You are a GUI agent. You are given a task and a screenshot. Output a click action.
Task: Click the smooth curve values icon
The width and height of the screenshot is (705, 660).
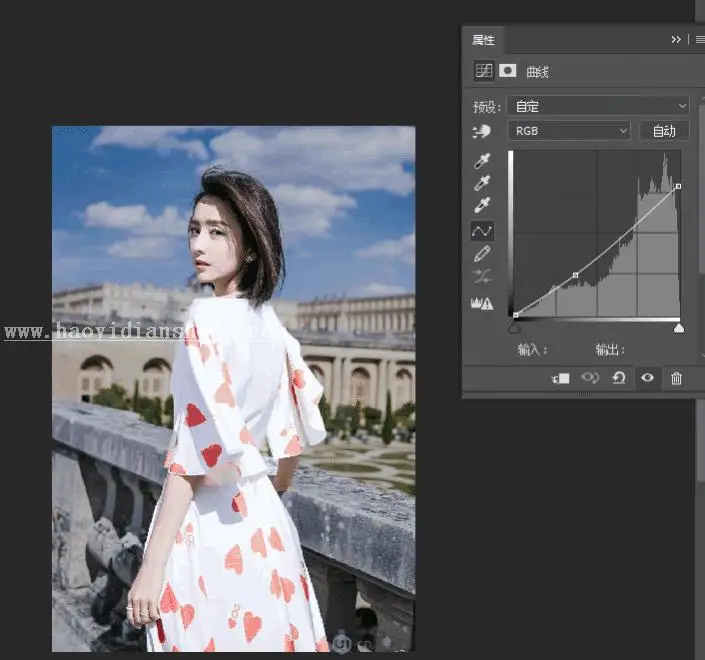pyautogui.click(x=482, y=276)
